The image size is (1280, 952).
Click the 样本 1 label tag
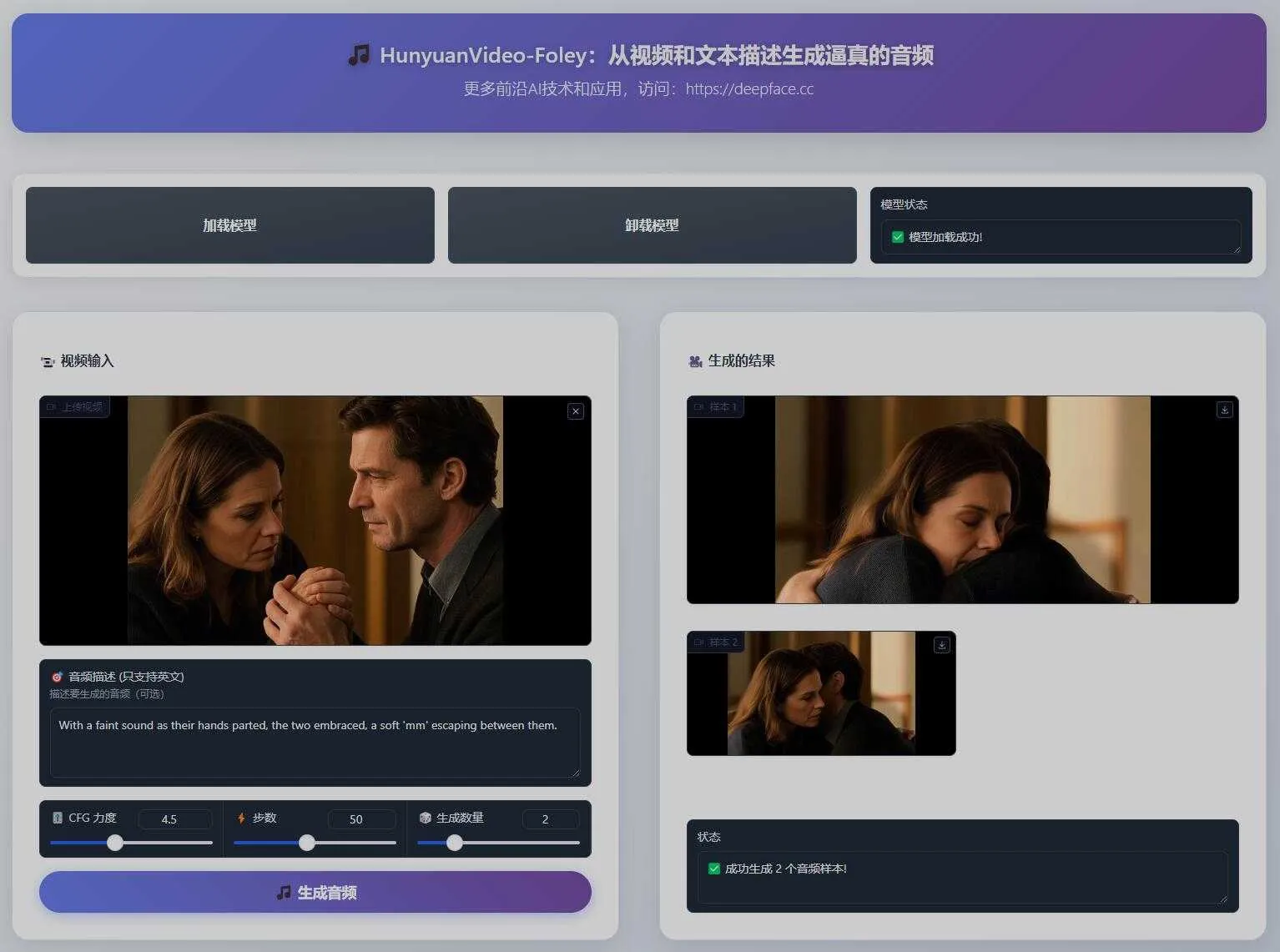pos(715,407)
